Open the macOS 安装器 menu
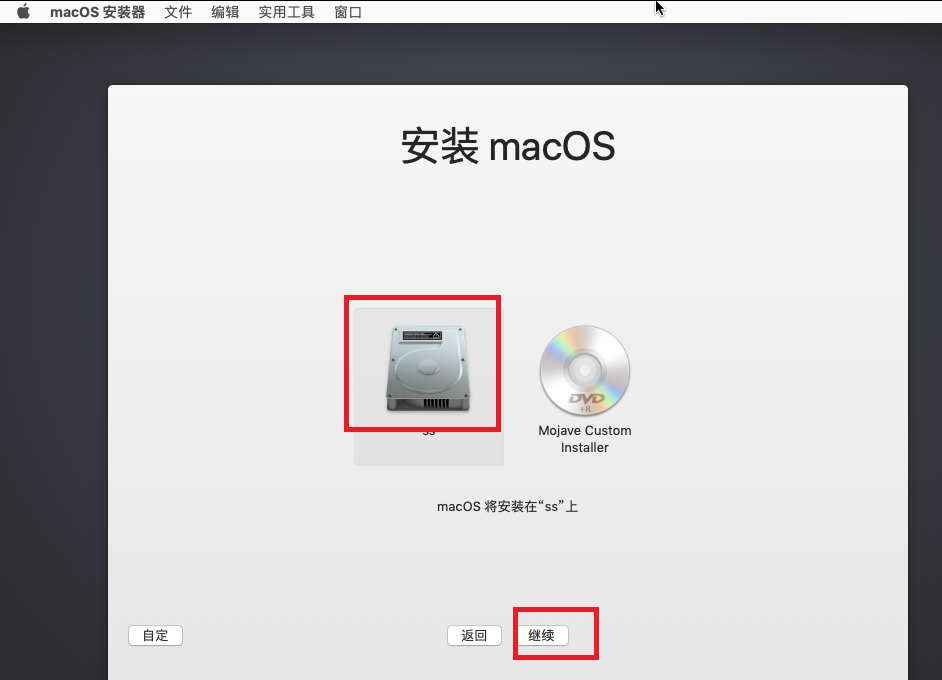The height and width of the screenshot is (680, 942). 97,12
